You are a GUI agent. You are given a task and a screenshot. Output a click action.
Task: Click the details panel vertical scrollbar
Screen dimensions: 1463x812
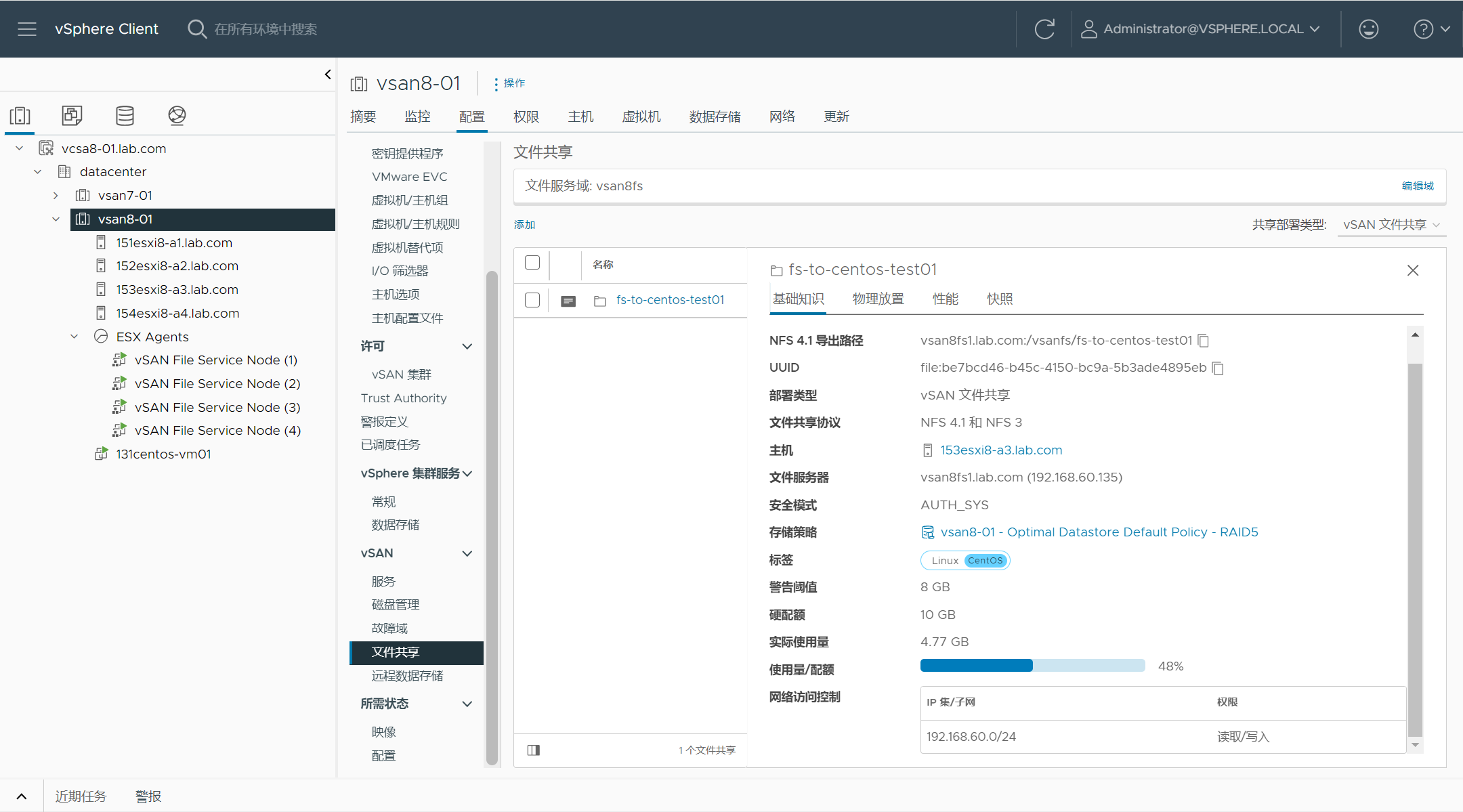(1415, 549)
